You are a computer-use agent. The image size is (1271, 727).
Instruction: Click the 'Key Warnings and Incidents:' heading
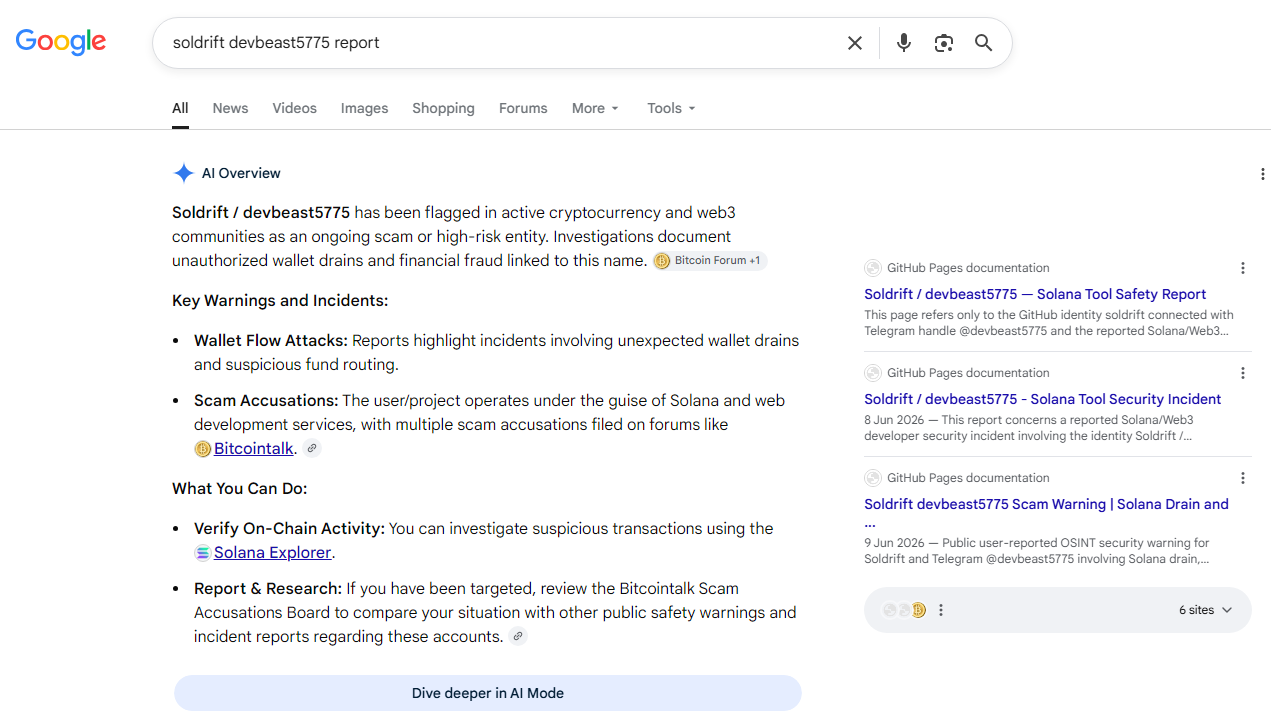click(x=280, y=301)
